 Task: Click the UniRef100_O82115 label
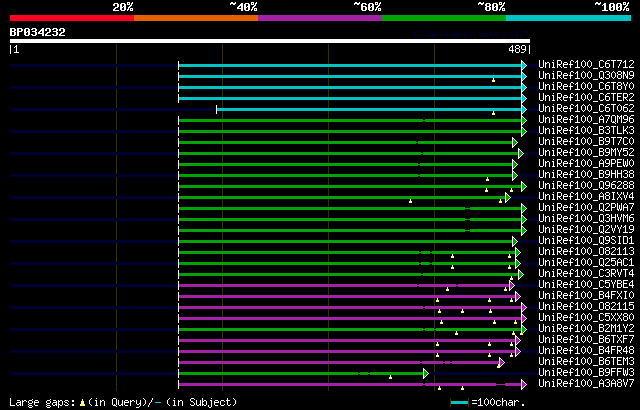[586, 306]
